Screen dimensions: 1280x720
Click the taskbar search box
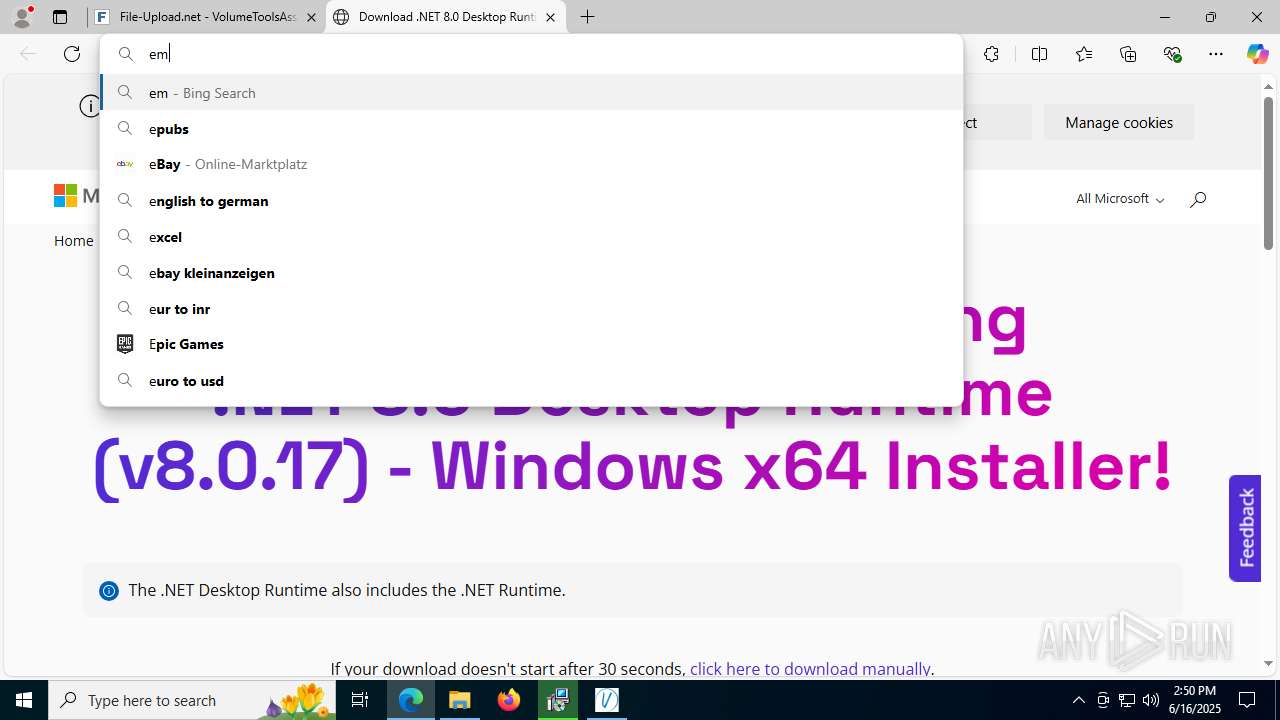[192, 700]
